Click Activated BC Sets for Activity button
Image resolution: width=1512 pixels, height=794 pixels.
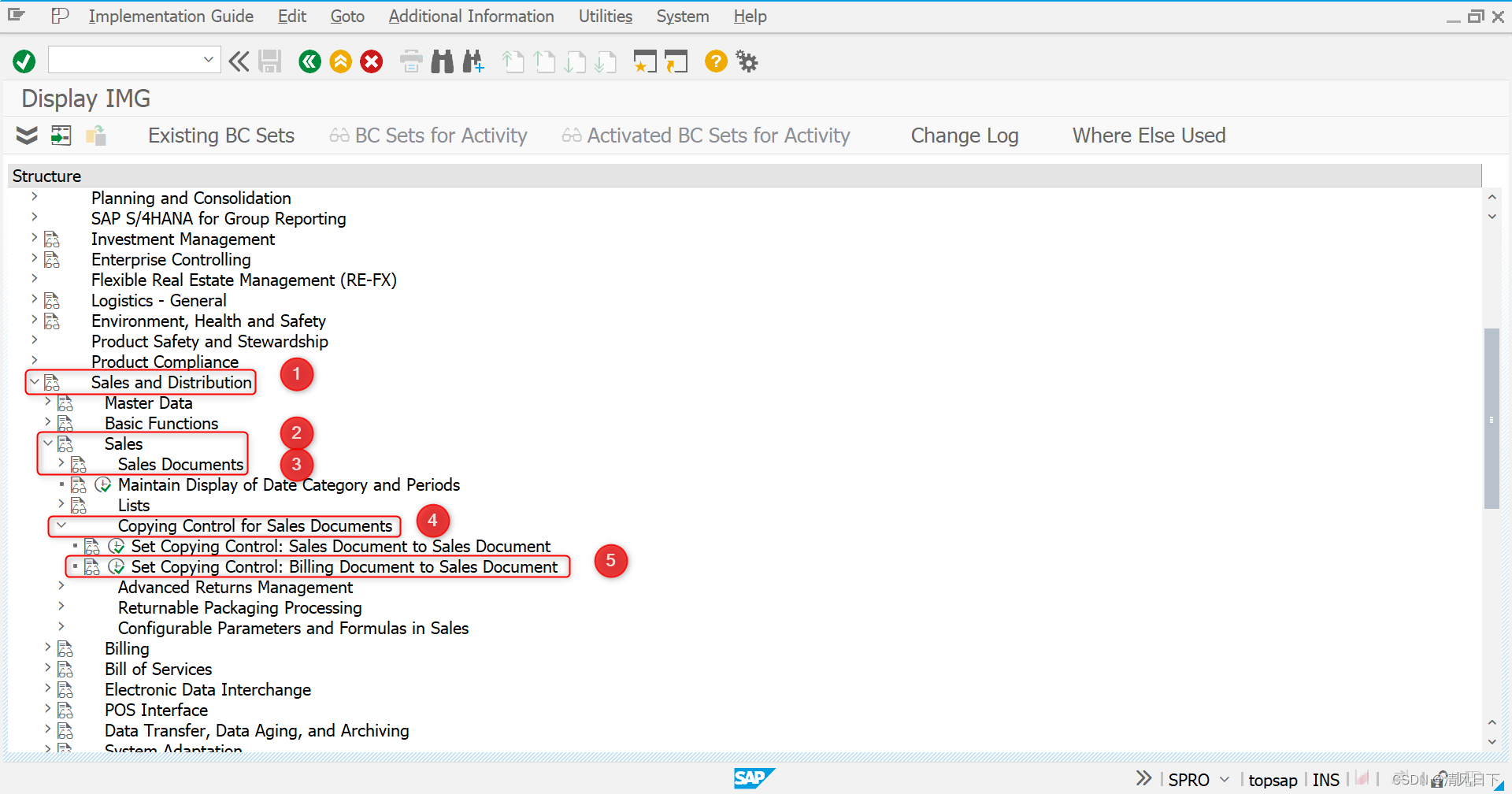point(706,135)
